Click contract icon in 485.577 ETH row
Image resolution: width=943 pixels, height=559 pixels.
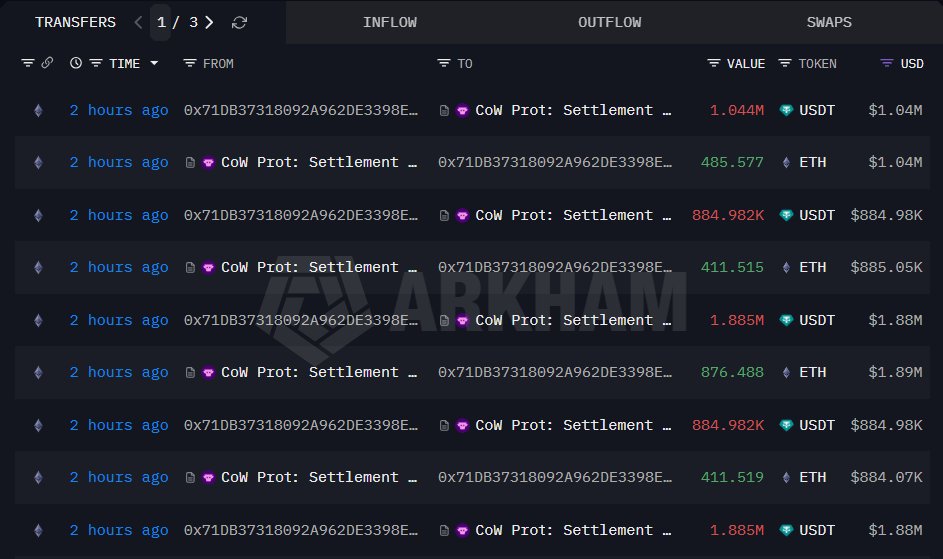[190, 162]
